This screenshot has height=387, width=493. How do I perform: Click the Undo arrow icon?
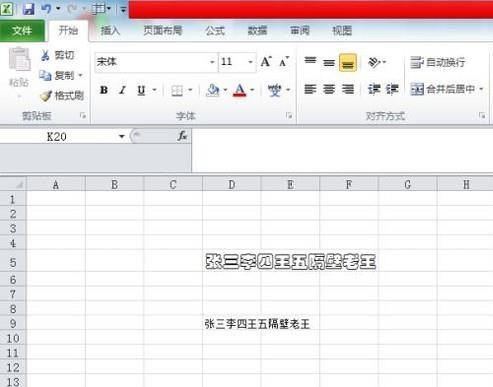(x=46, y=9)
